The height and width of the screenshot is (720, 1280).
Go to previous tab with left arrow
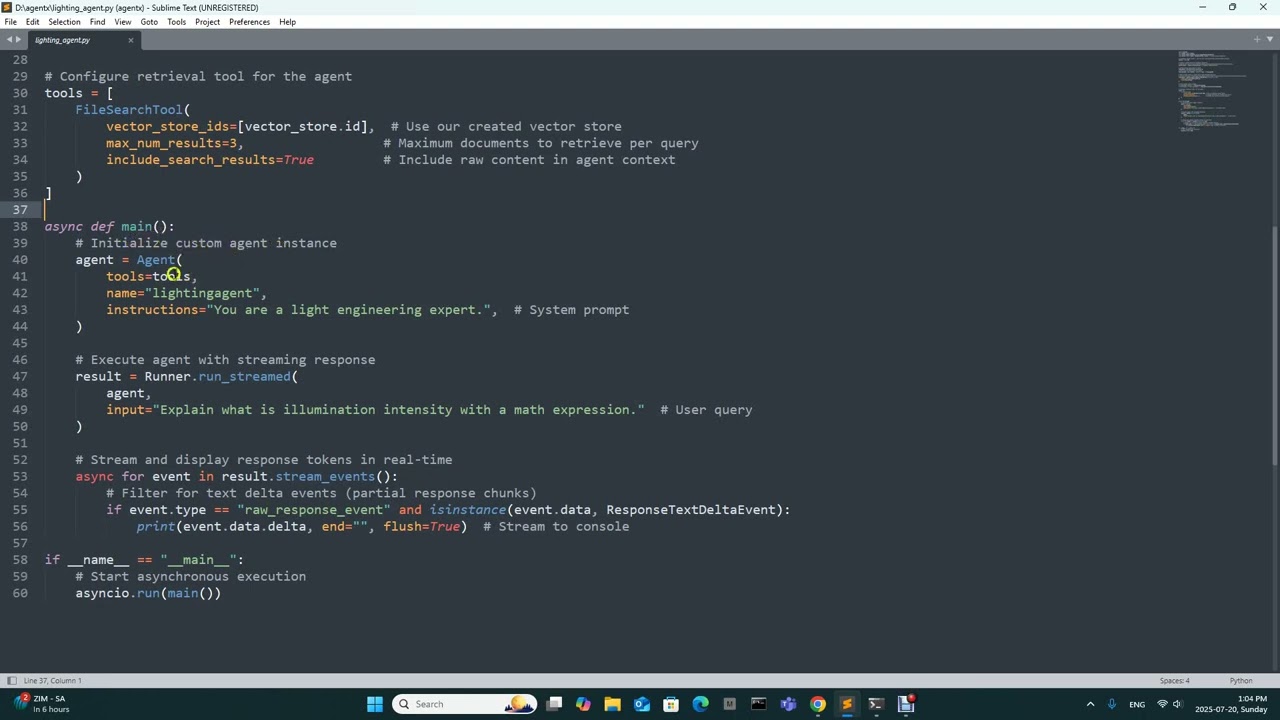[x=8, y=40]
